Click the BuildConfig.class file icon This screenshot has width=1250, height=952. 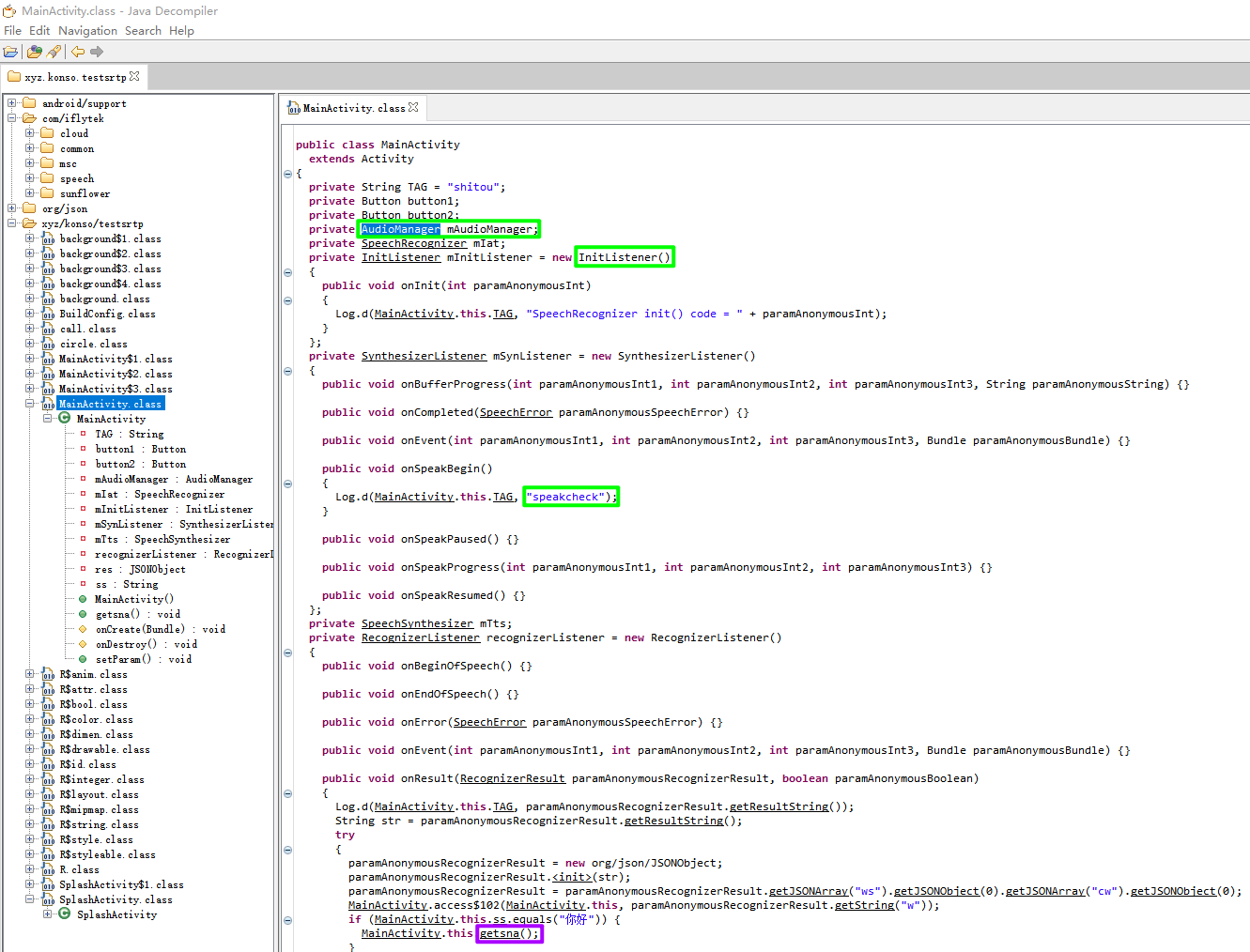pyautogui.click(x=47, y=314)
